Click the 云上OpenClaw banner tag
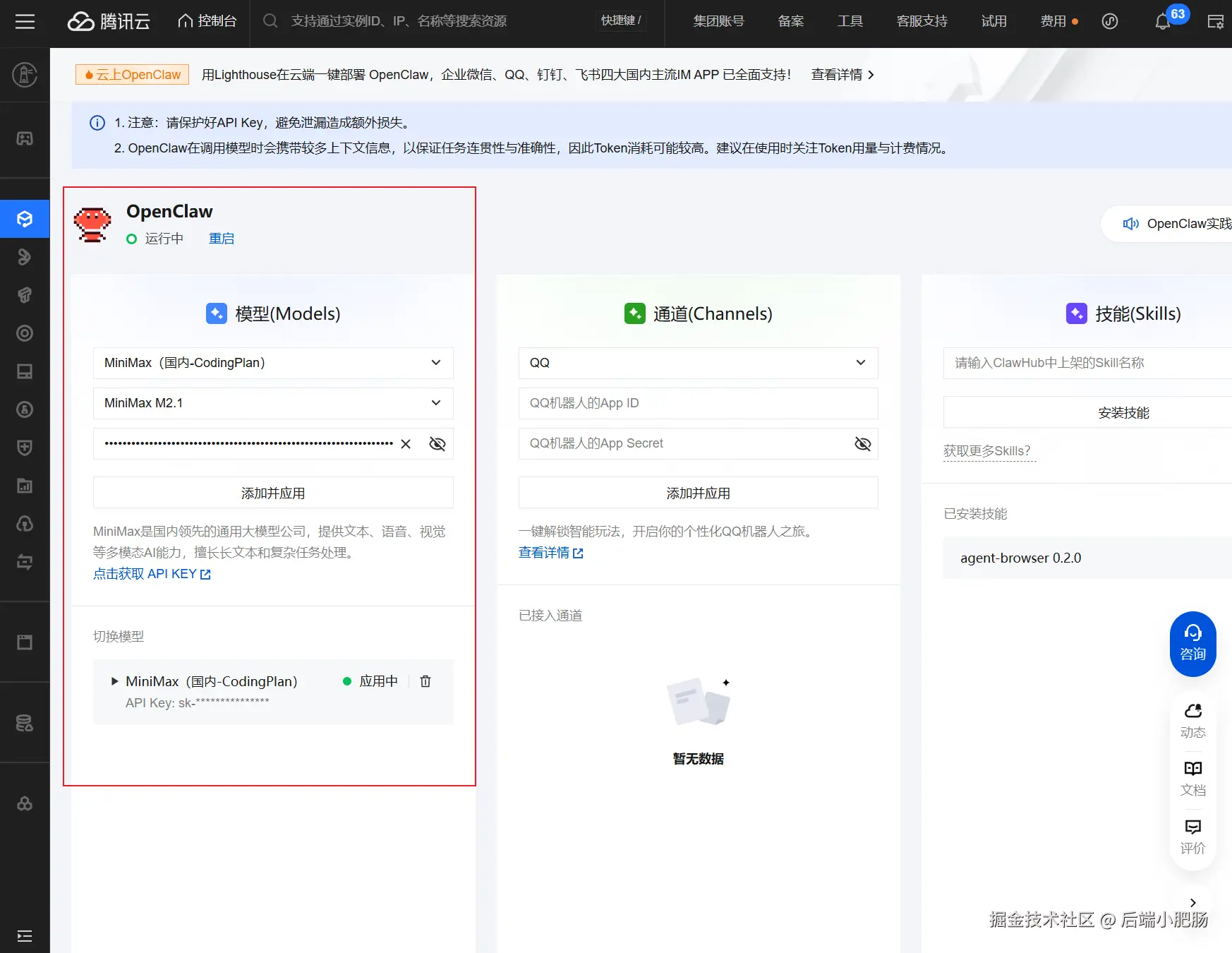1232x953 pixels. [x=132, y=75]
